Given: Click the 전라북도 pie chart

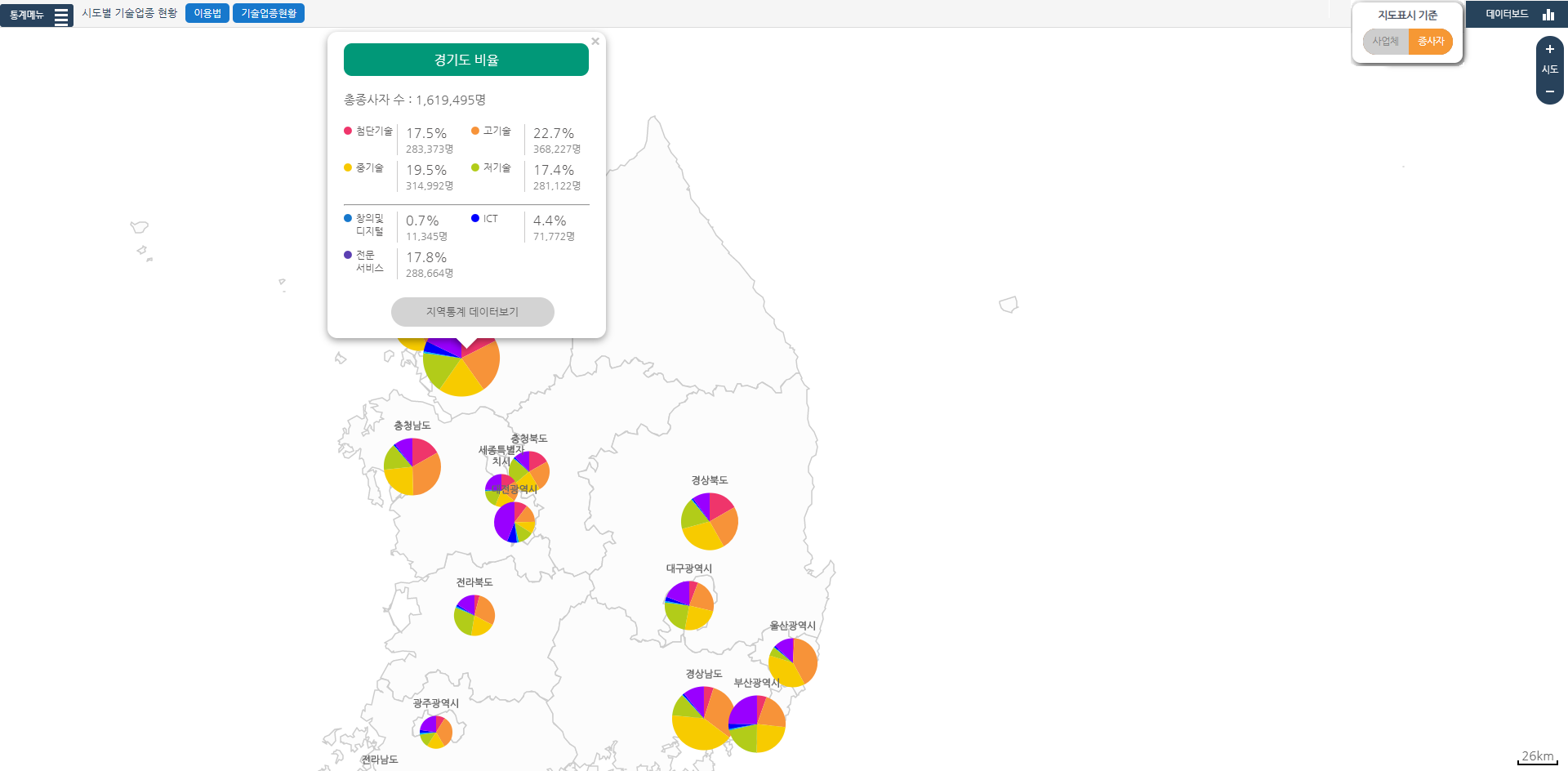Looking at the screenshot, I should click(x=474, y=615).
